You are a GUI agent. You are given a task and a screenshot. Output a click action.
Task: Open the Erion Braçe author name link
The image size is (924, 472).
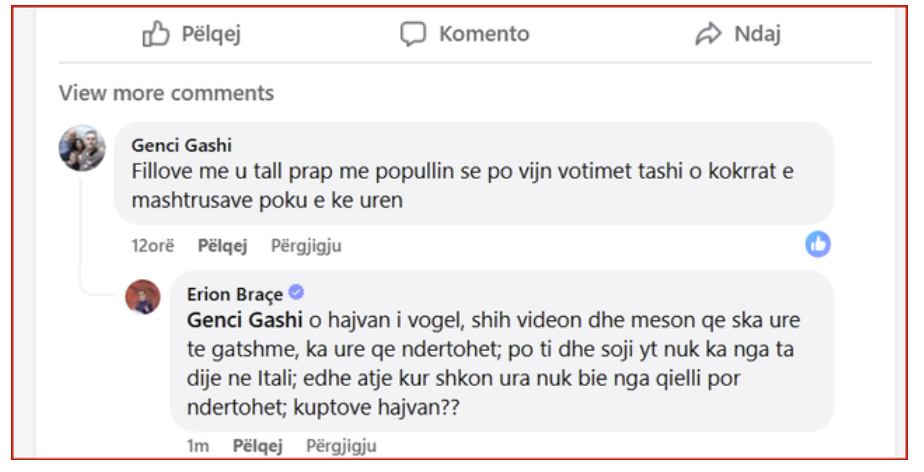point(235,293)
